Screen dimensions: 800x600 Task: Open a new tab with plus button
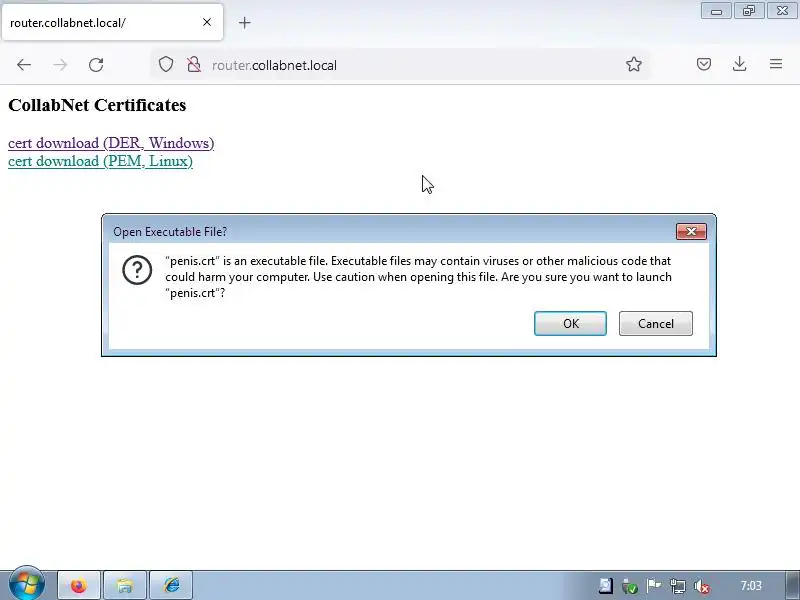pos(244,22)
